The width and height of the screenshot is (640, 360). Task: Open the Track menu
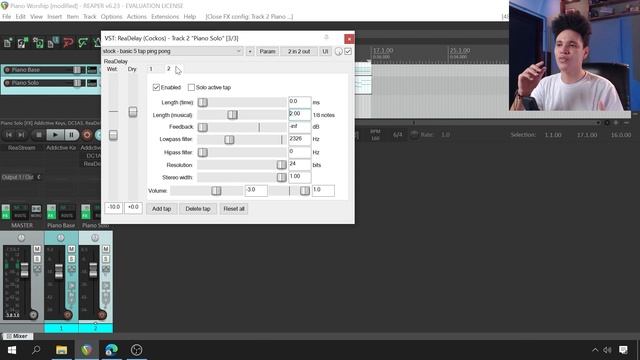90,17
